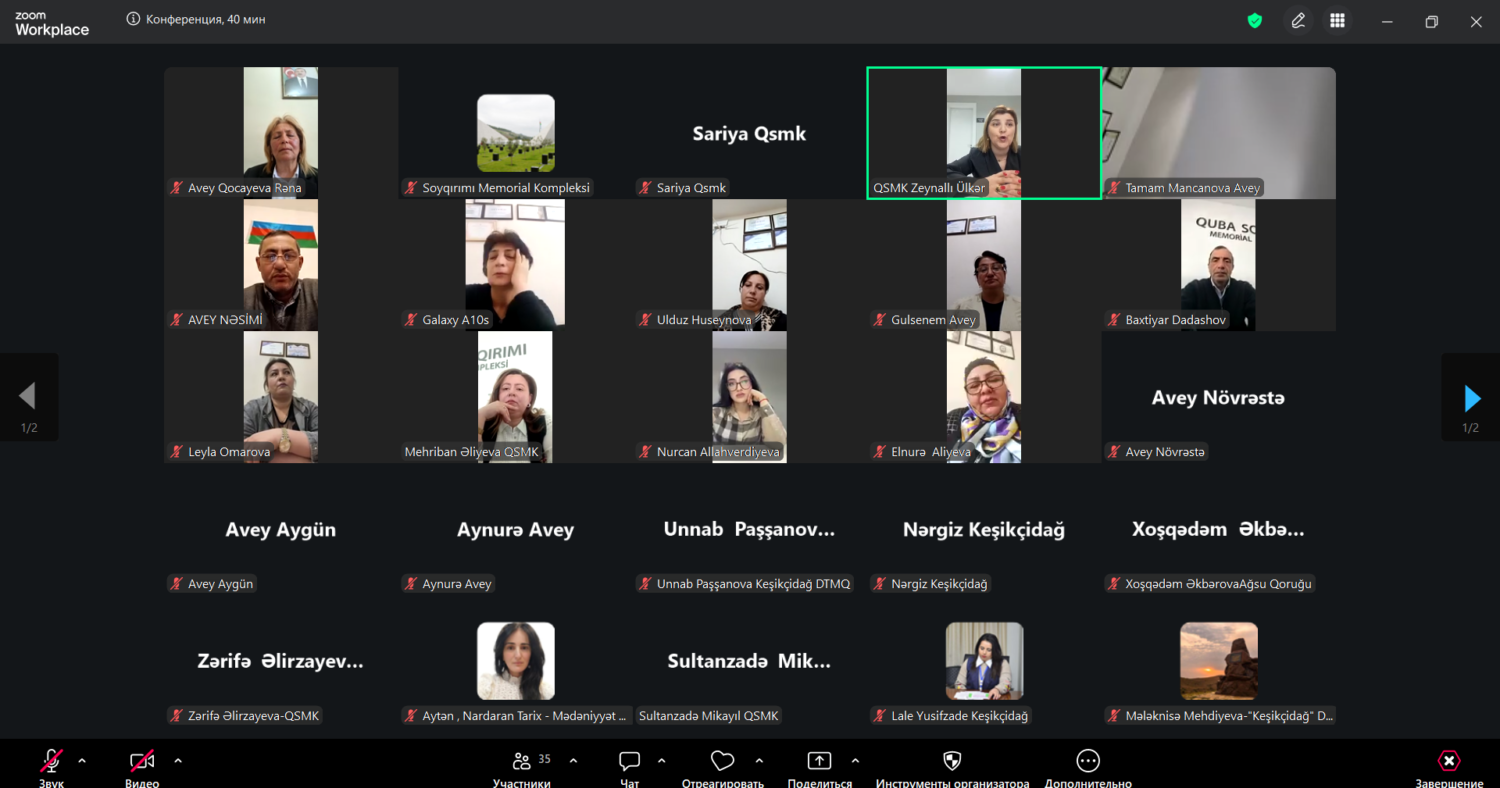Open the Chat panel

629,761
